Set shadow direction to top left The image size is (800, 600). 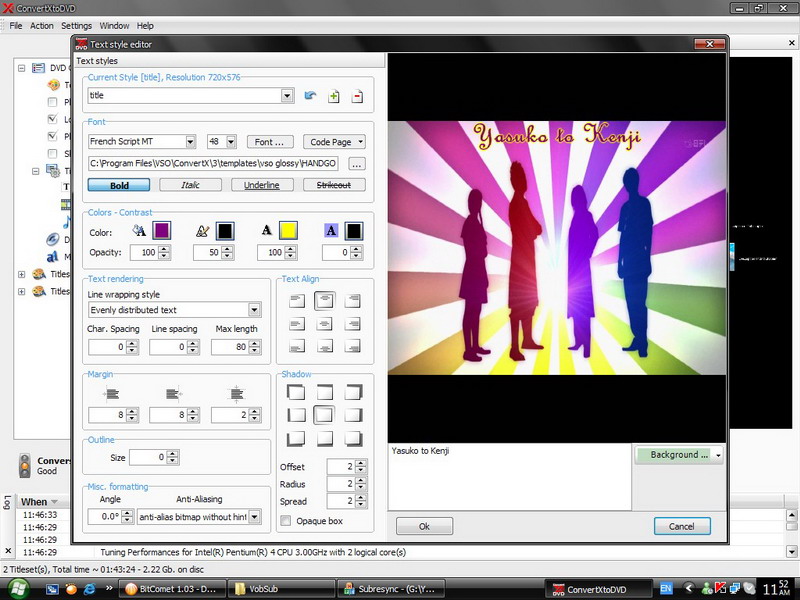(x=296, y=392)
